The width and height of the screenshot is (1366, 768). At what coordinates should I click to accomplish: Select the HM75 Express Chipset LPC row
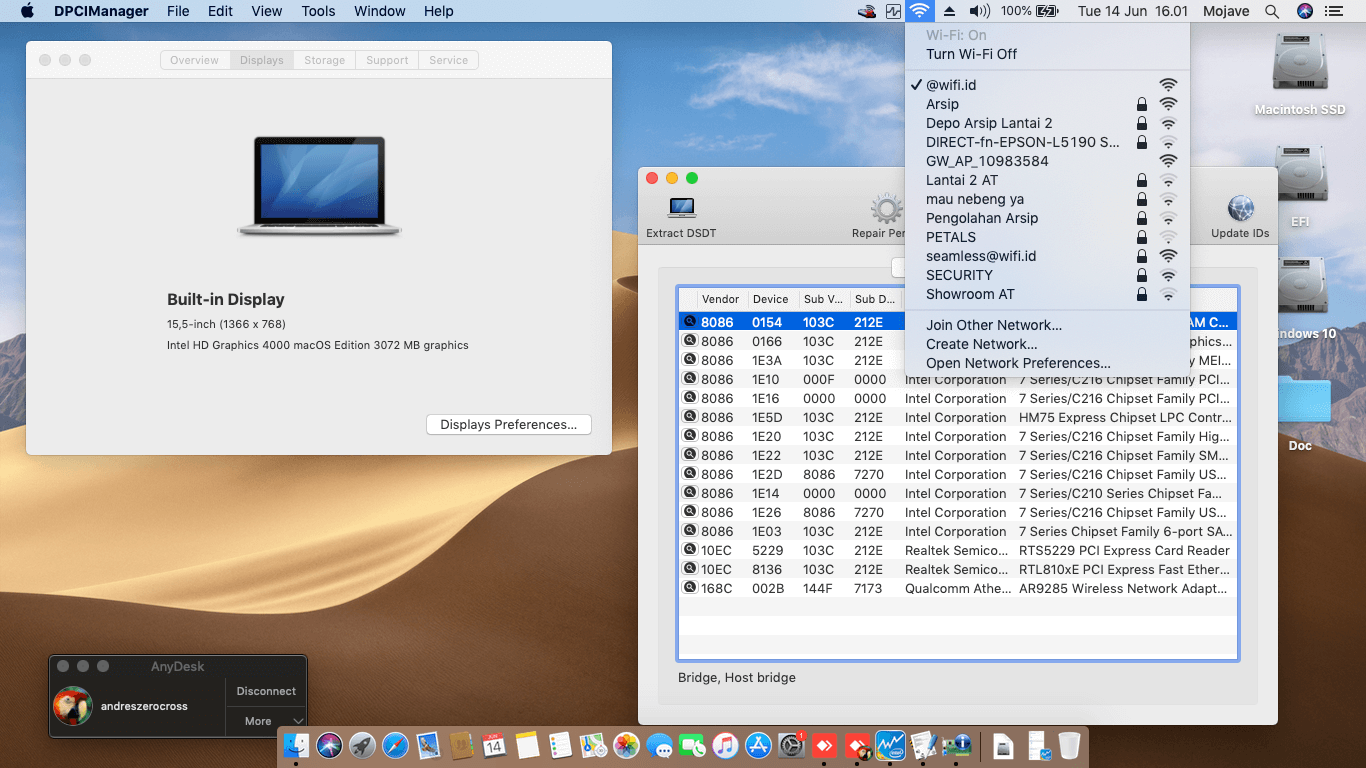click(x=957, y=417)
